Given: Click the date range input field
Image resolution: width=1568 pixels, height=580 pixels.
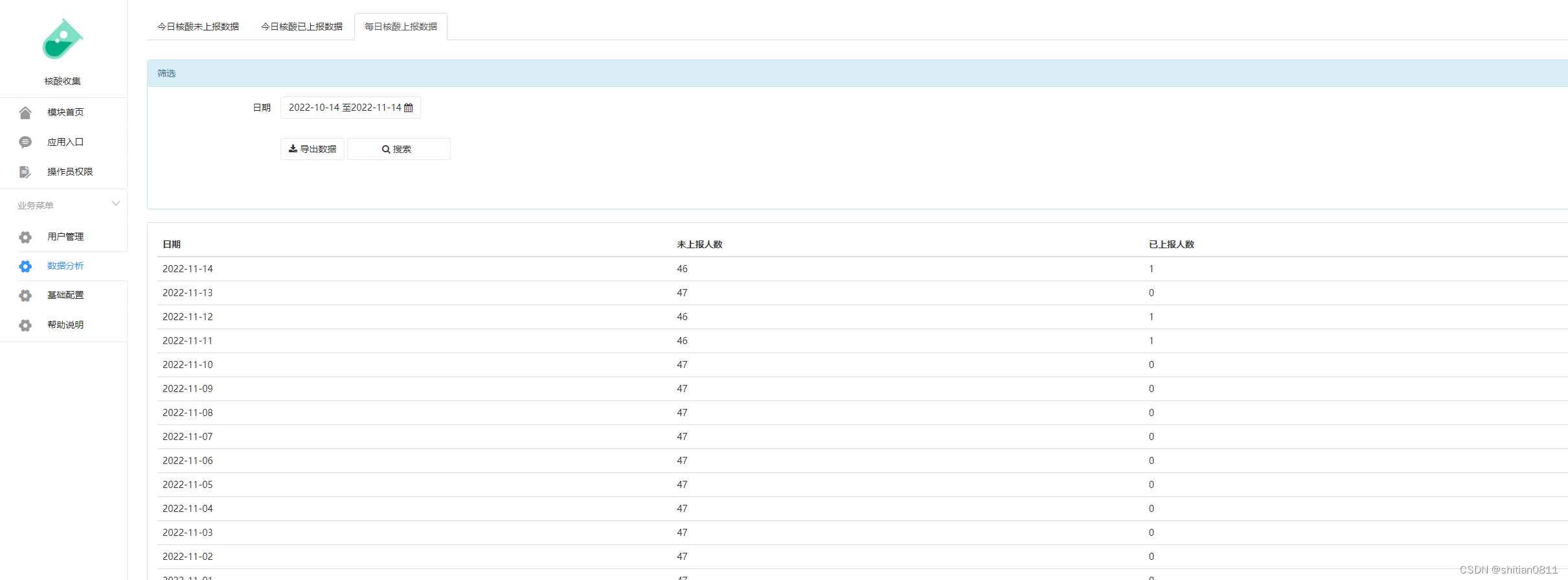Looking at the screenshot, I should (350, 108).
